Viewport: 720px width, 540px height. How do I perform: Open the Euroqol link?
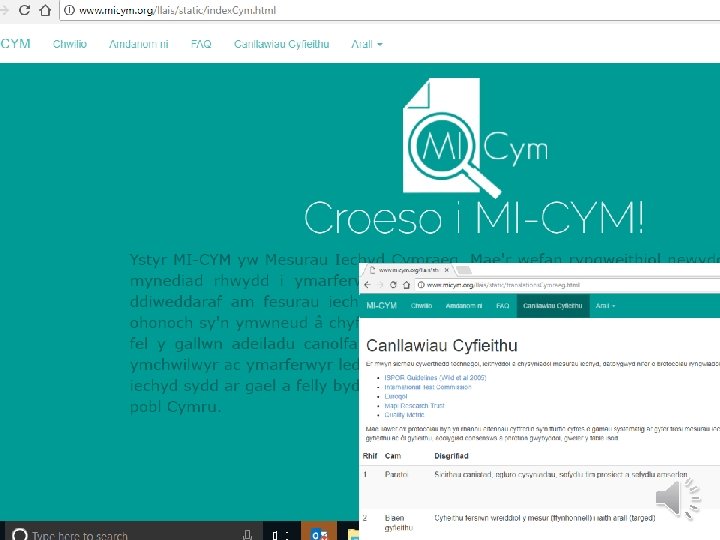coord(396,396)
